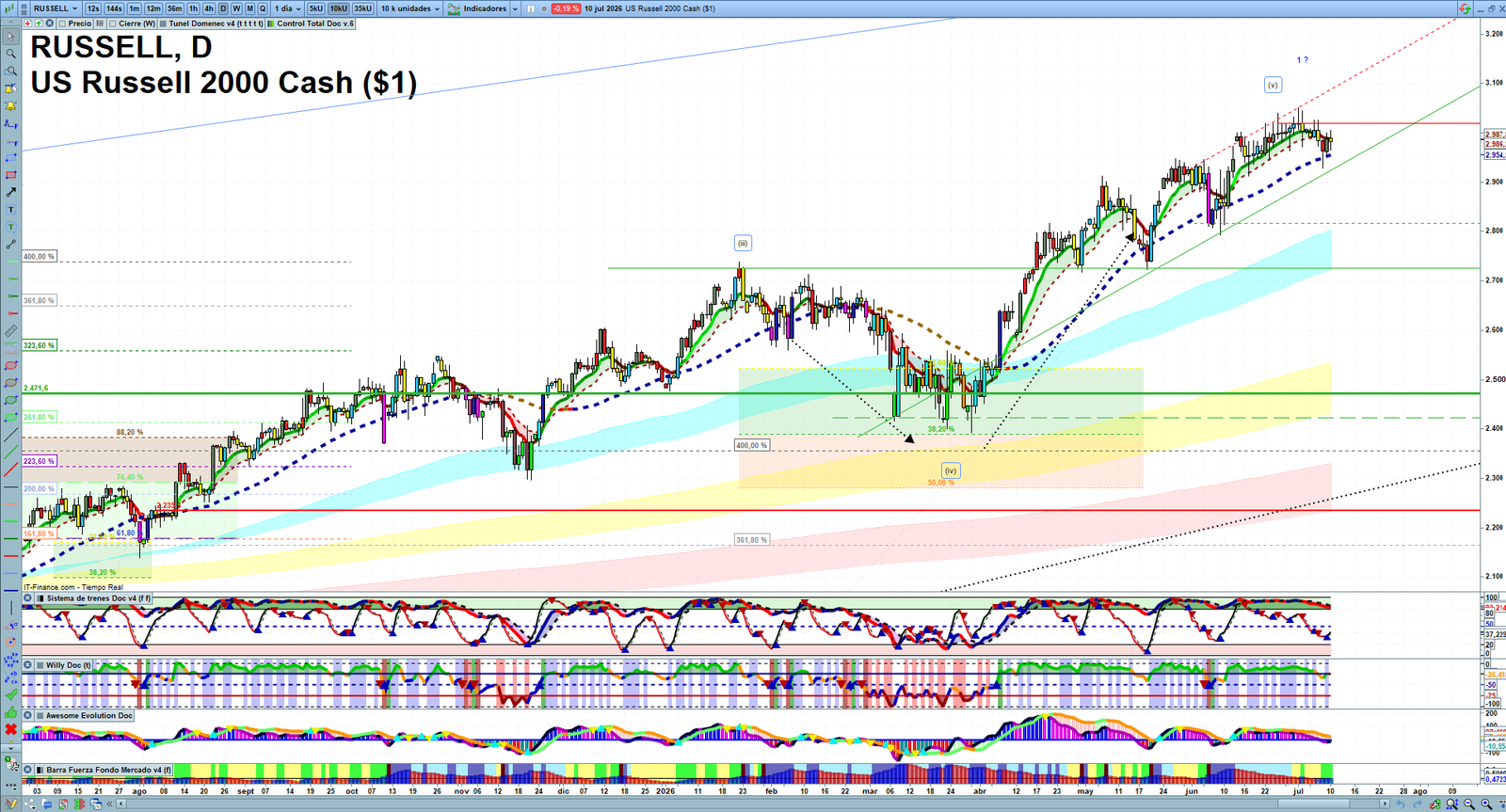Select the 12m timeframe
This screenshot has width=1506, height=812.
(153, 8)
